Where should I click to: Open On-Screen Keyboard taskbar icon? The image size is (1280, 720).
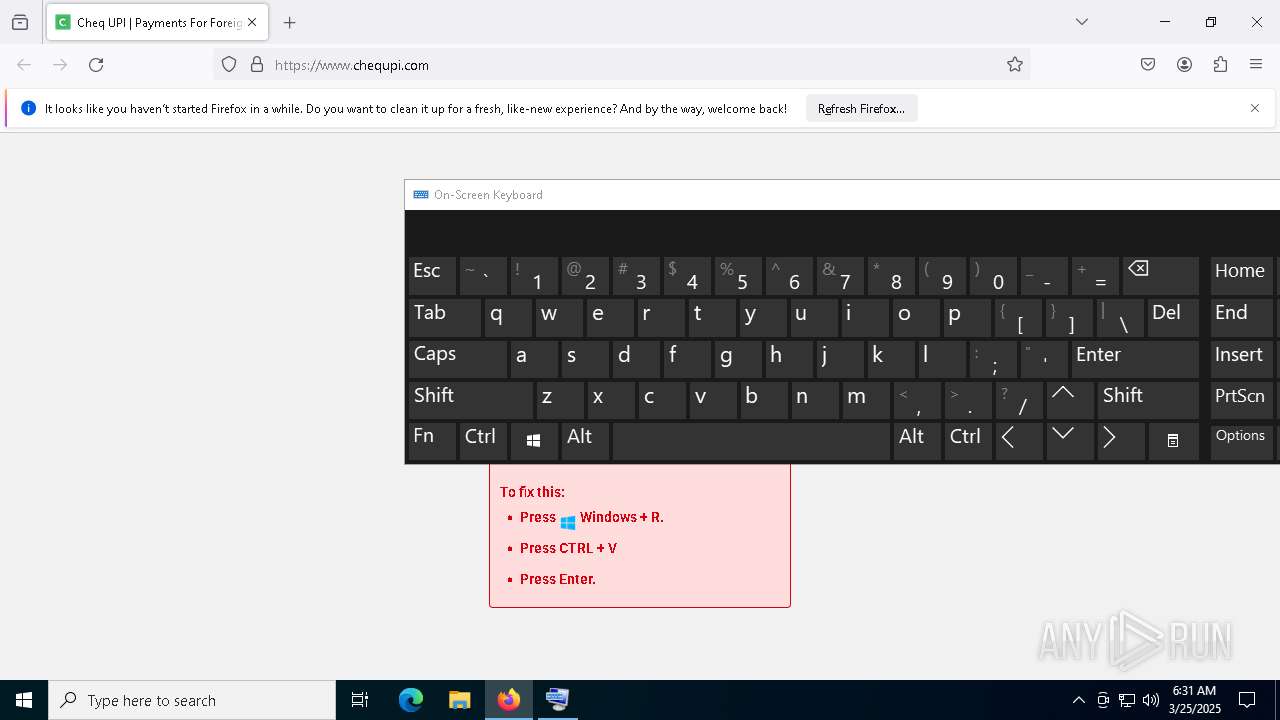[557, 700]
